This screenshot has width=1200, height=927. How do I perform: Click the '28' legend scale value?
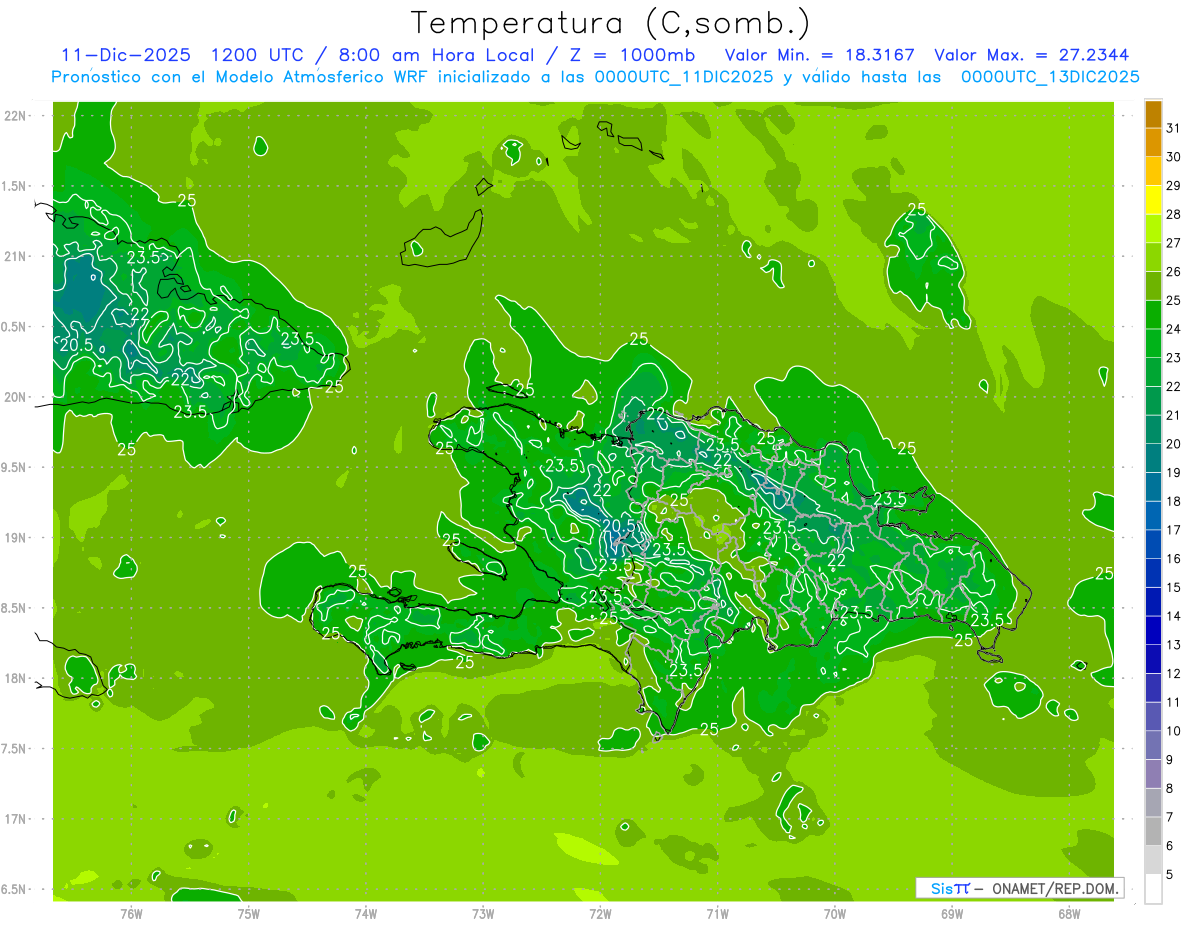pos(1174,215)
